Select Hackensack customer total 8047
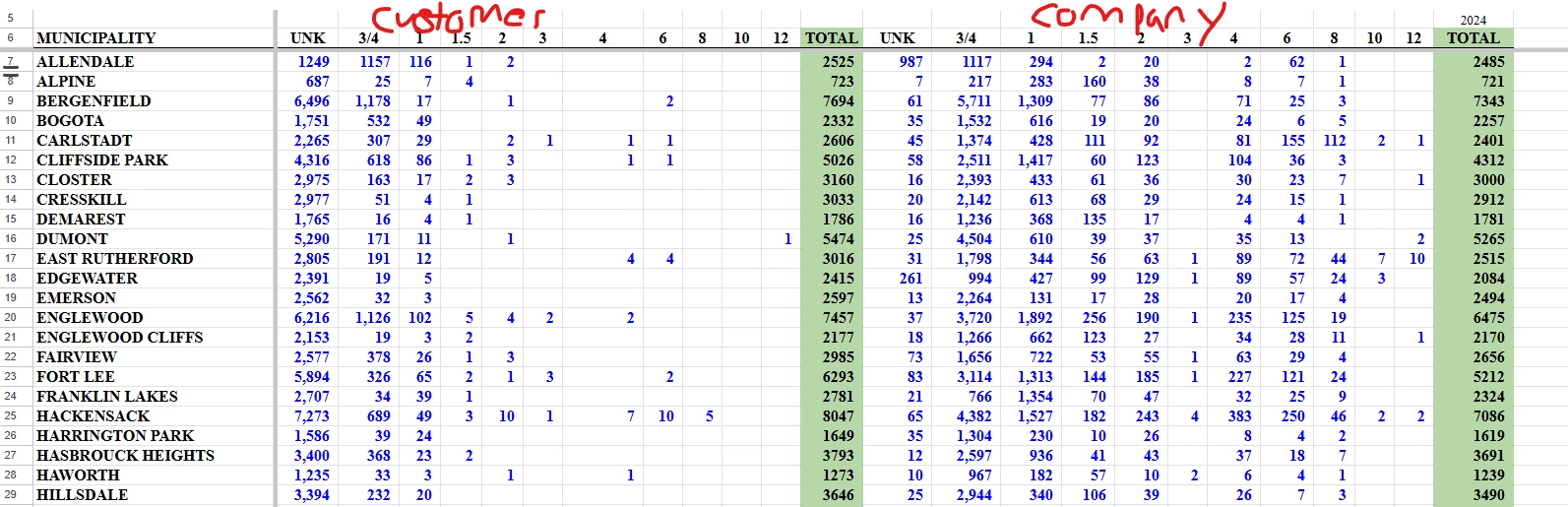This screenshot has width=1568, height=507. coord(838,416)
